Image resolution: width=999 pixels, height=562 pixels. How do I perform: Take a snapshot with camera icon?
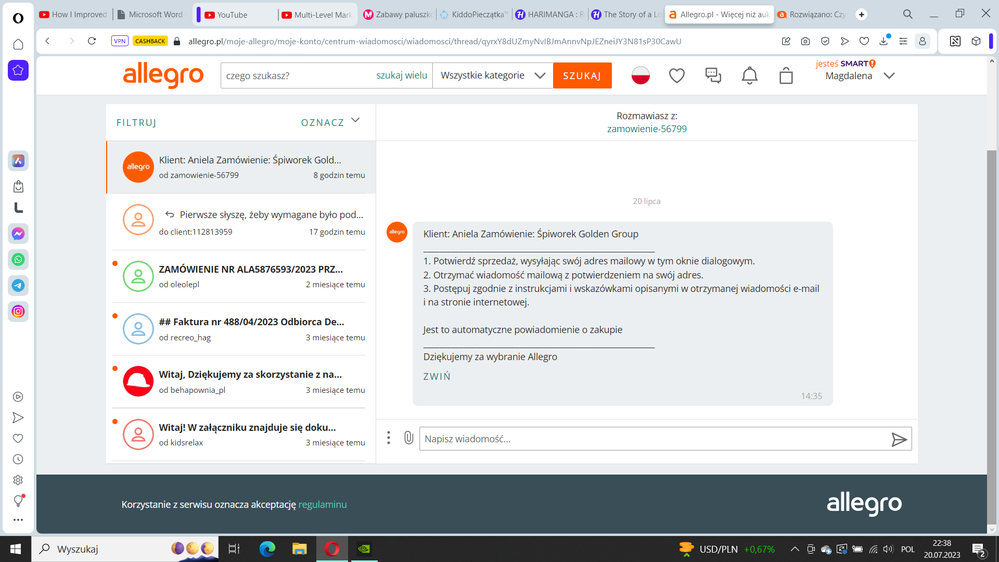[x=805, y=41]
